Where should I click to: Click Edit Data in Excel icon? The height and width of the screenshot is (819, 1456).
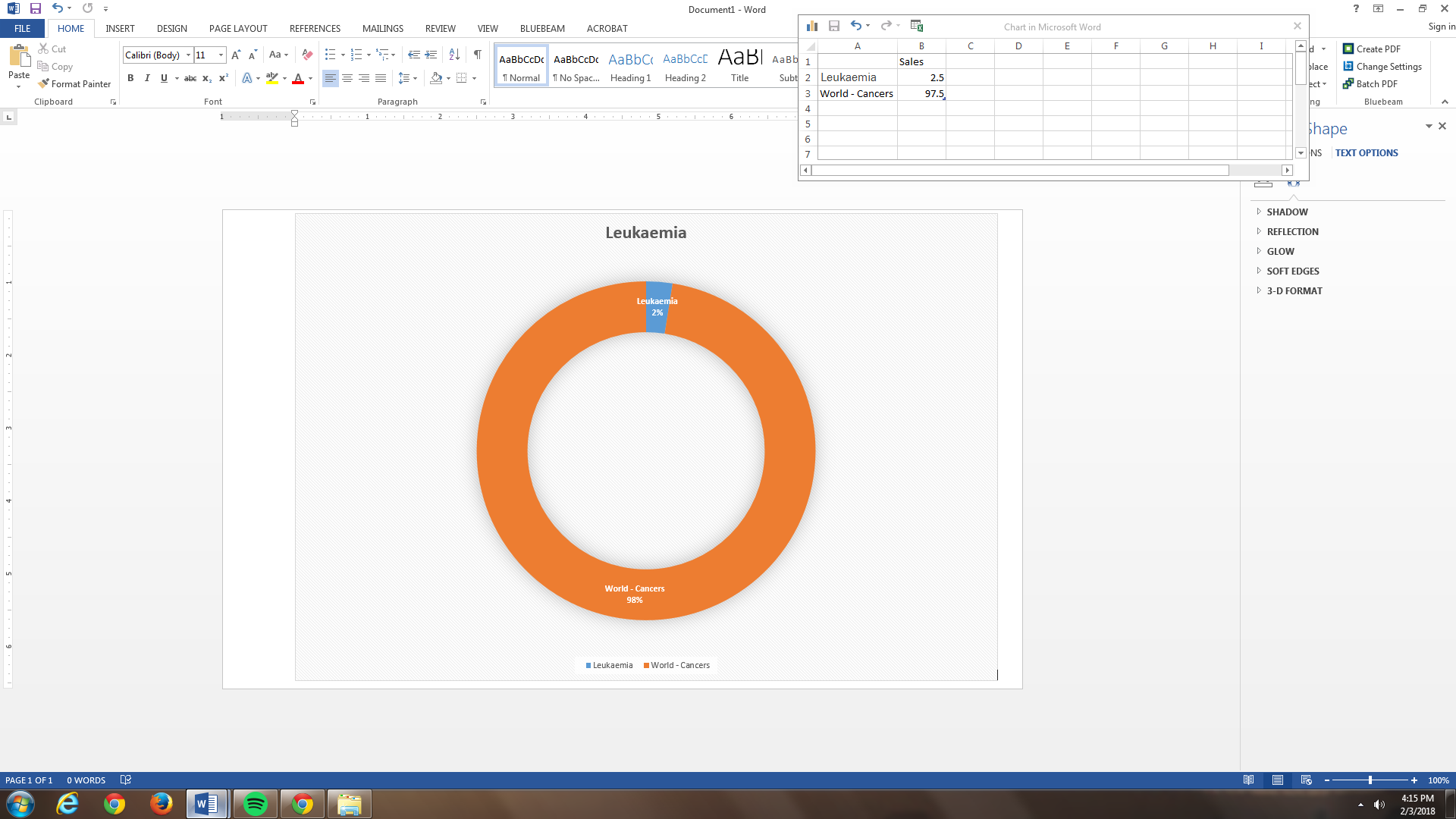click(x=916, y=26)
